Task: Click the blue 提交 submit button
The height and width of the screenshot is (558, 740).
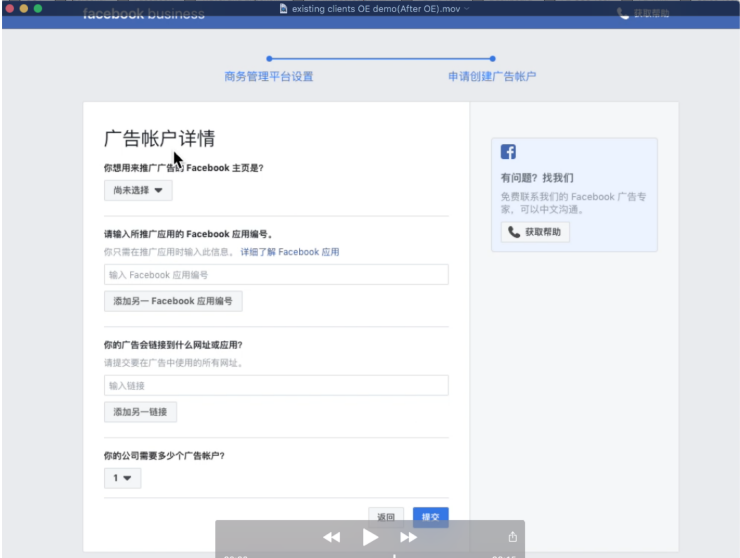Action: click(x=430, y=517)
